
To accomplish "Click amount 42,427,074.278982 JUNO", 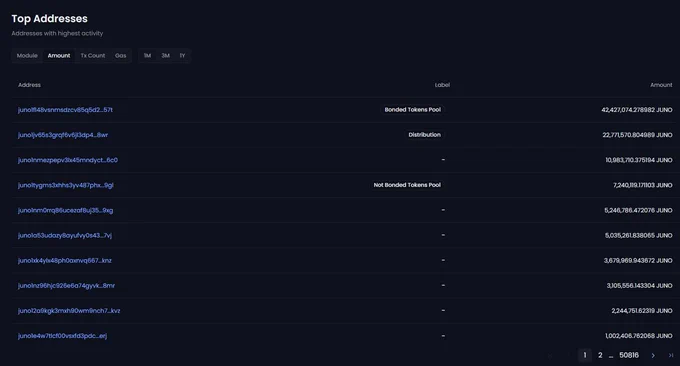I will tap(637, 110).
